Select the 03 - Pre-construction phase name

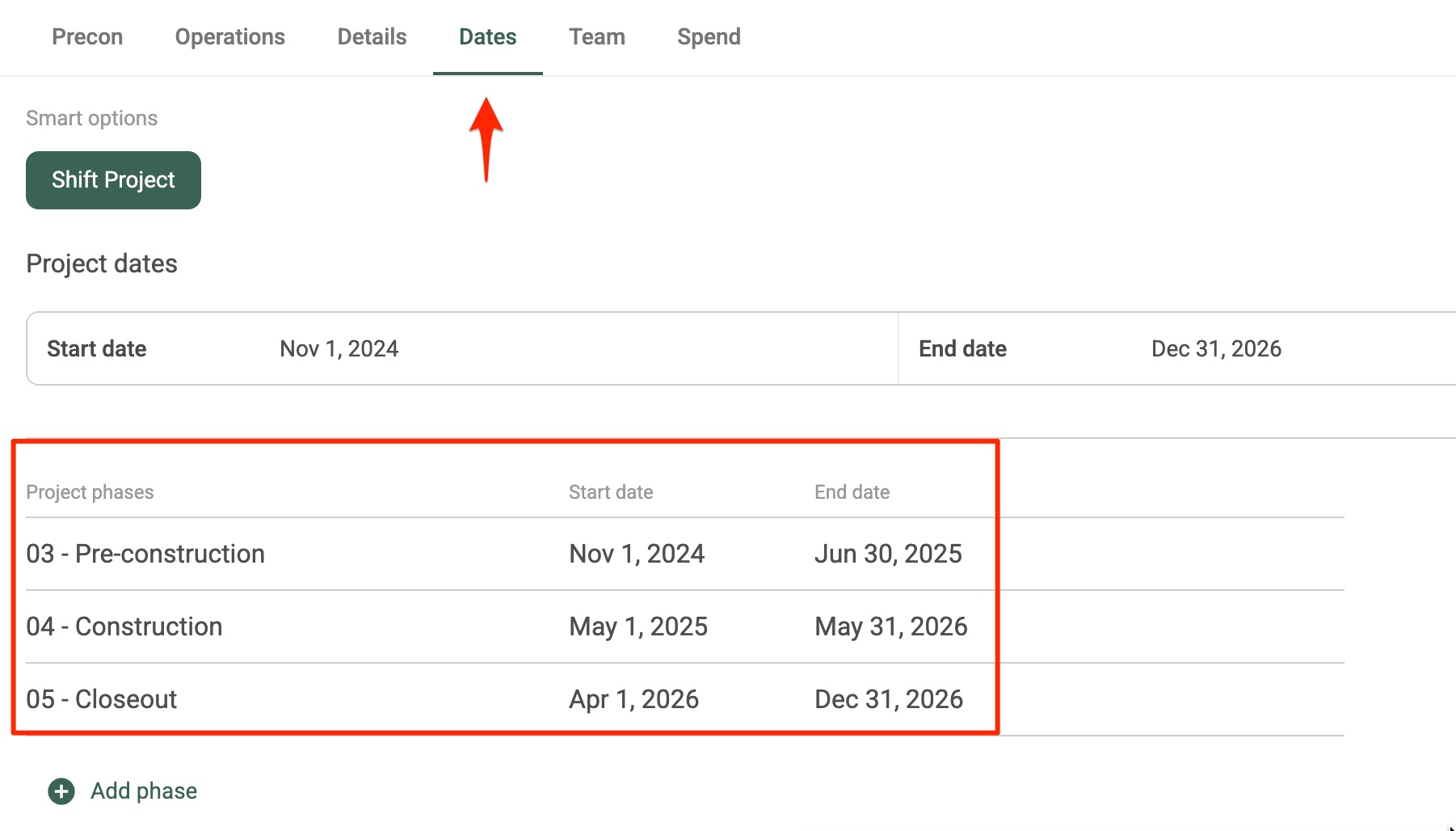145,554
